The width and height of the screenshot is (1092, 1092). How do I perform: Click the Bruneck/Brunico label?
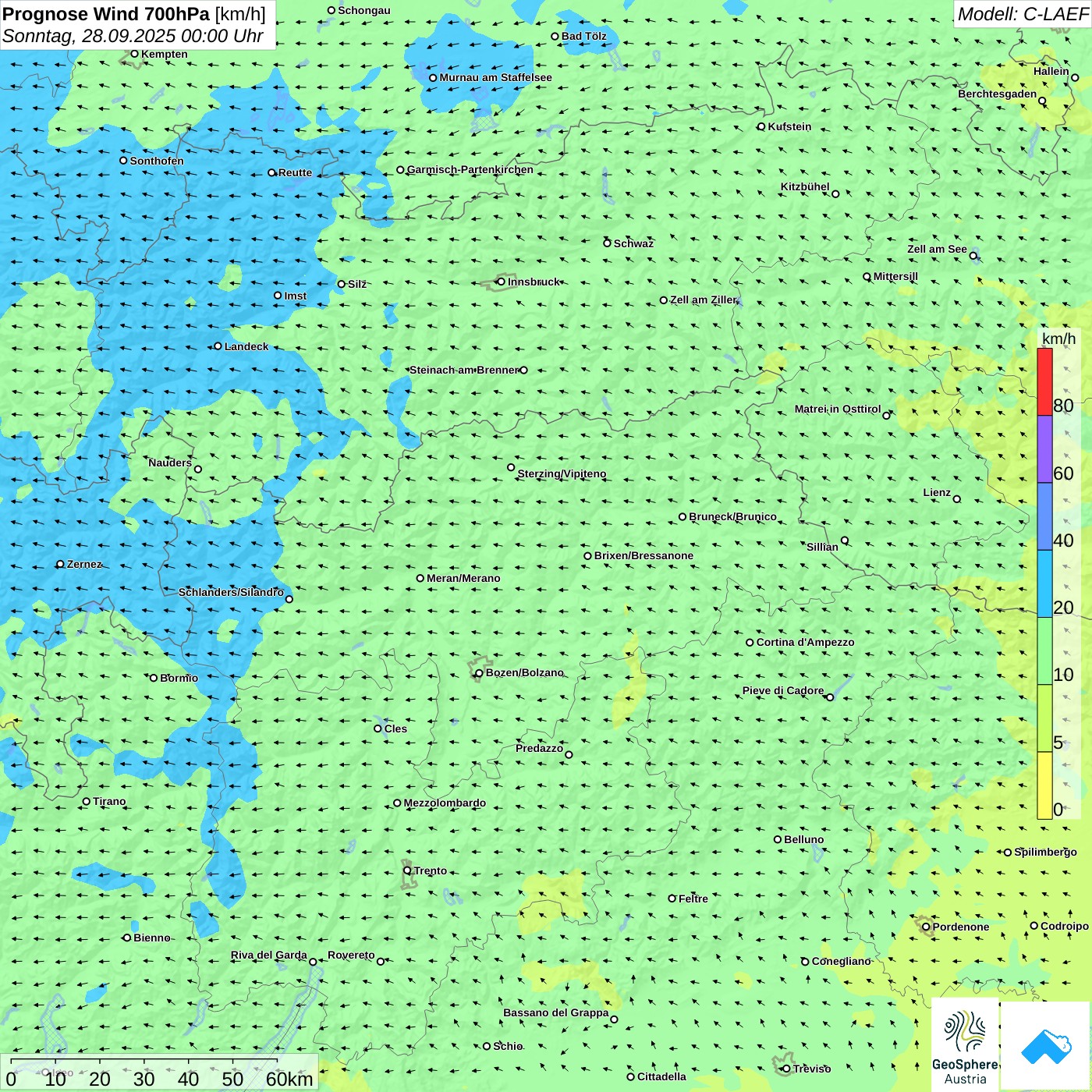[x=732, y=516]
